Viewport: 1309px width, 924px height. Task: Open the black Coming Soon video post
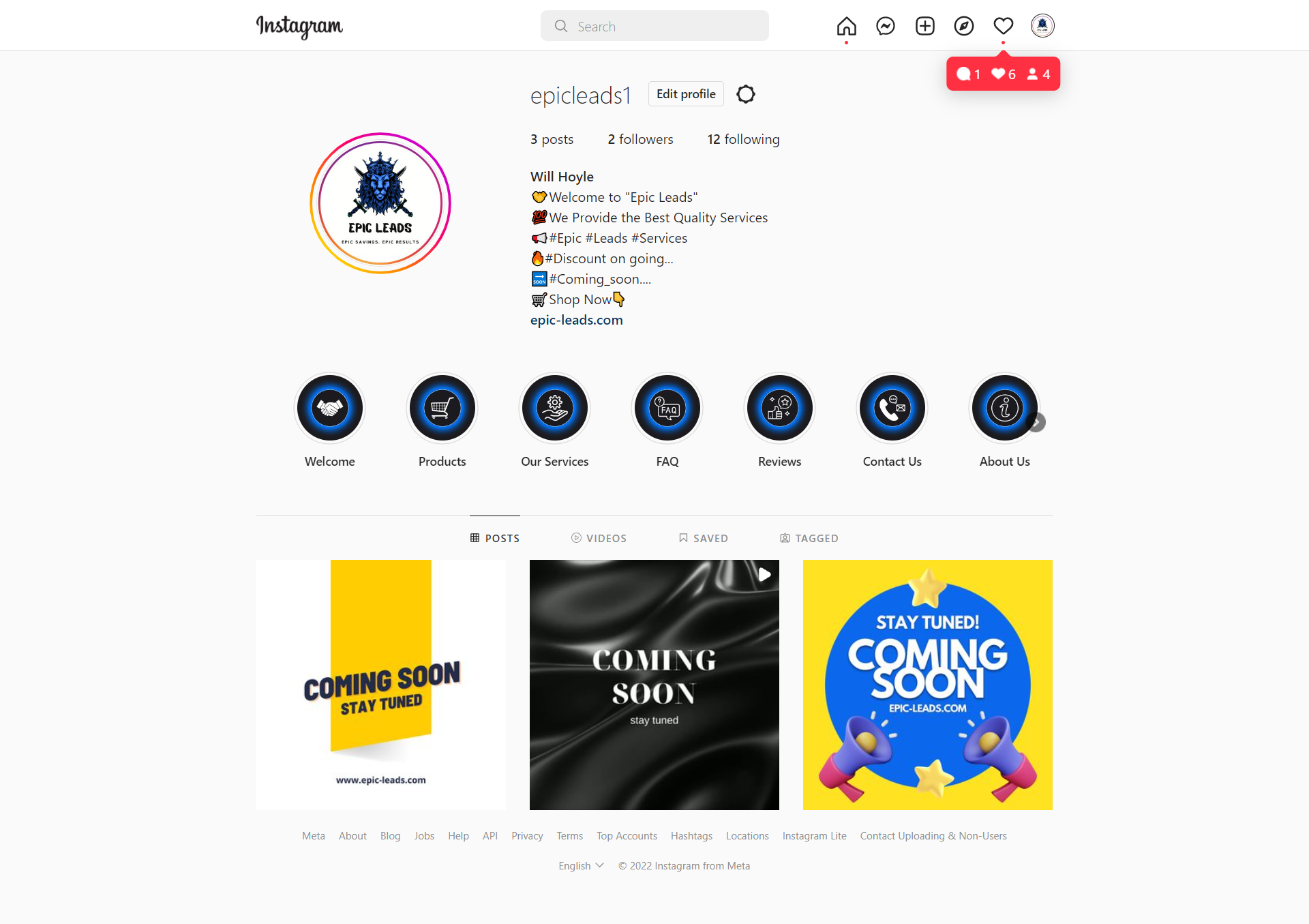tap(654, 685)
